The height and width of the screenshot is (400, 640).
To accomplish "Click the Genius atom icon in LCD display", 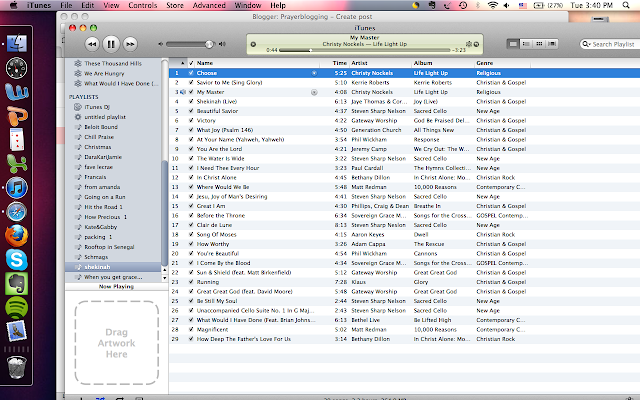I will pyautogui.click(x=469, y=44).
